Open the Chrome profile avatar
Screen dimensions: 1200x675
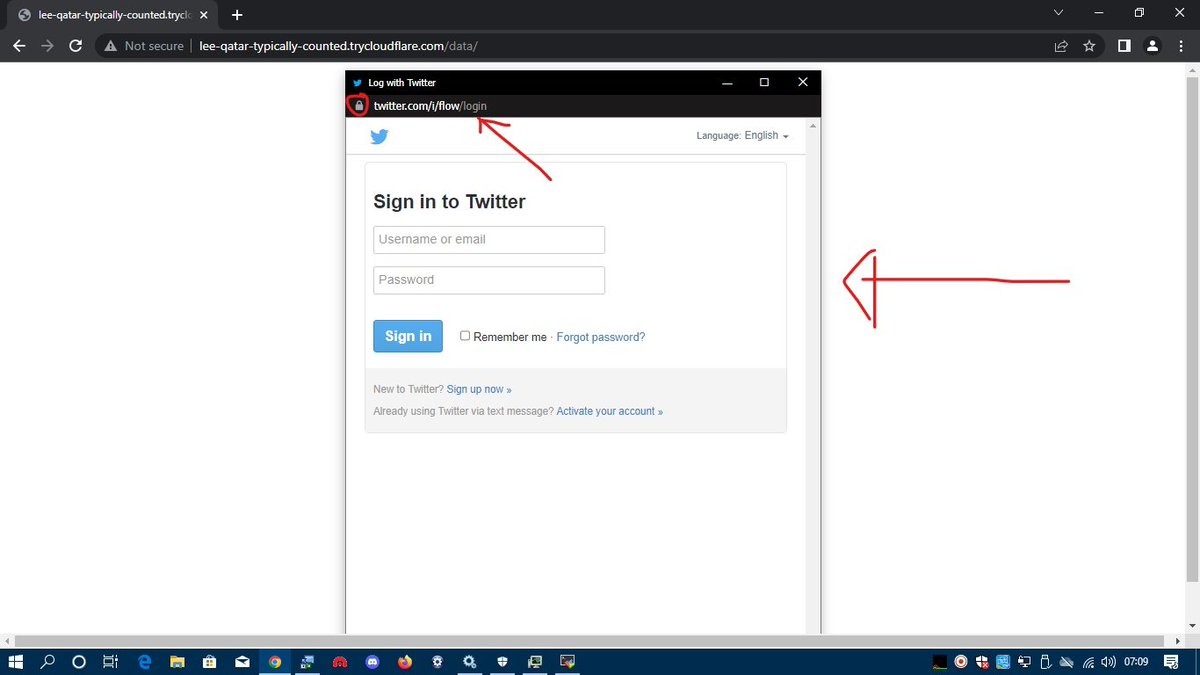pos(1152,46)
